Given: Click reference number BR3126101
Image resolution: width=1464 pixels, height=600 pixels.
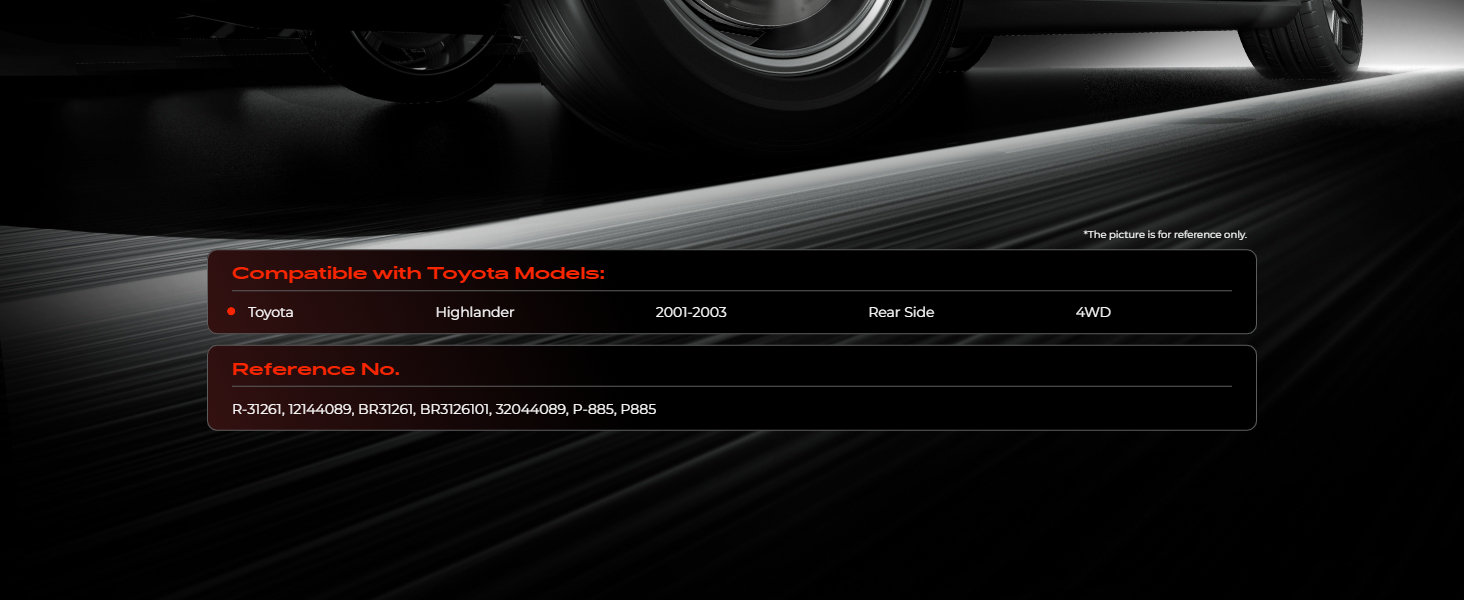Looking at the screenshot, I should pos(455,409).
